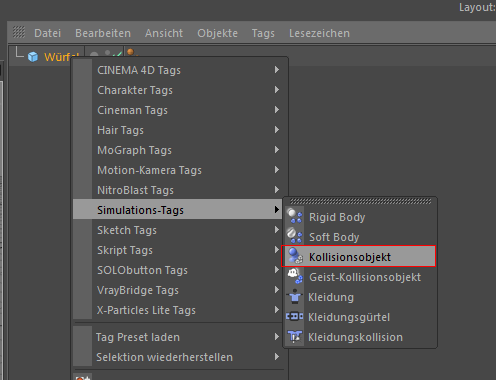Expand the CINEMA 4D Tags submenu
The height and width of the screenshot is (380, 496).
(178, 70)
